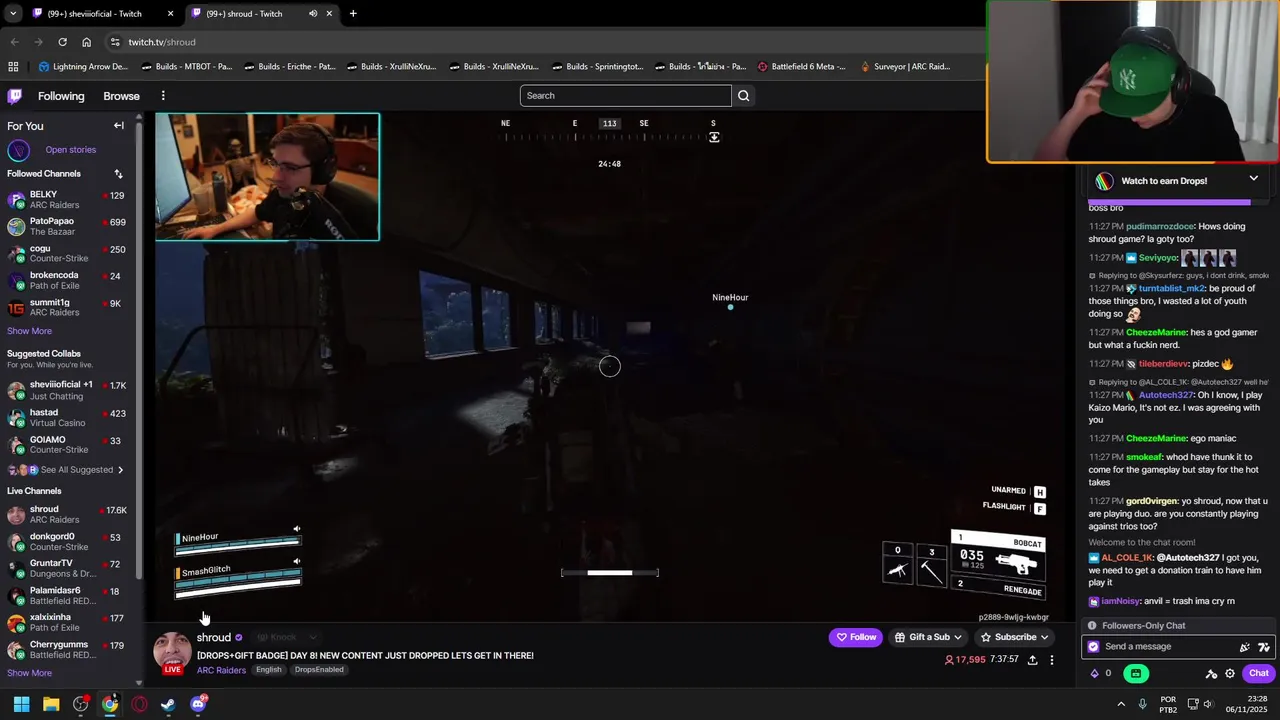This screenshot has height=720, width=1280.
Task: Open shroud's avatar with LIVE badge
Action: [172, 653]
